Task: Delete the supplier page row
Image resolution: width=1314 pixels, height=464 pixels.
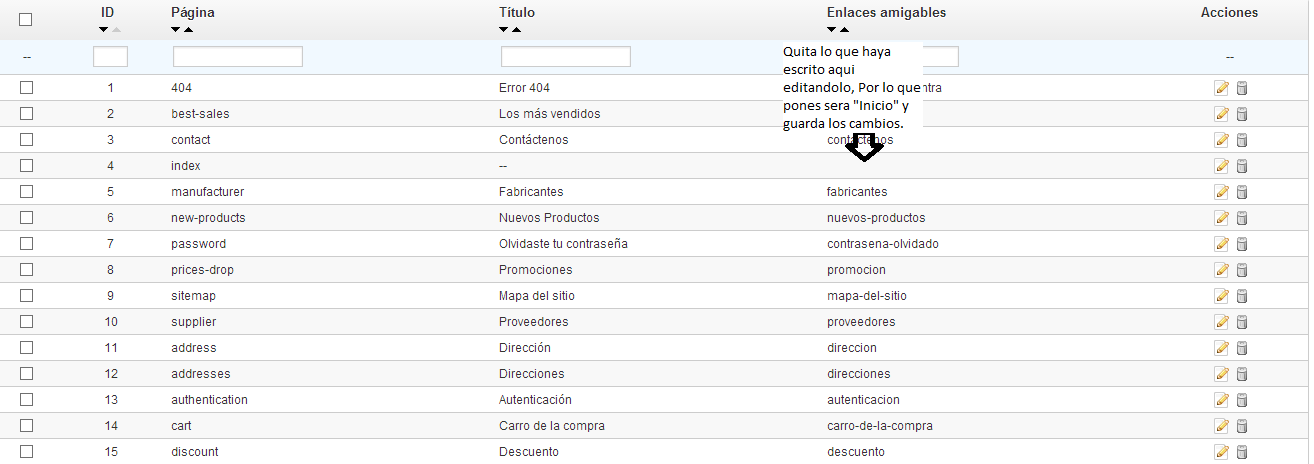Action: pyautogui.click(x=1242, y=322)
